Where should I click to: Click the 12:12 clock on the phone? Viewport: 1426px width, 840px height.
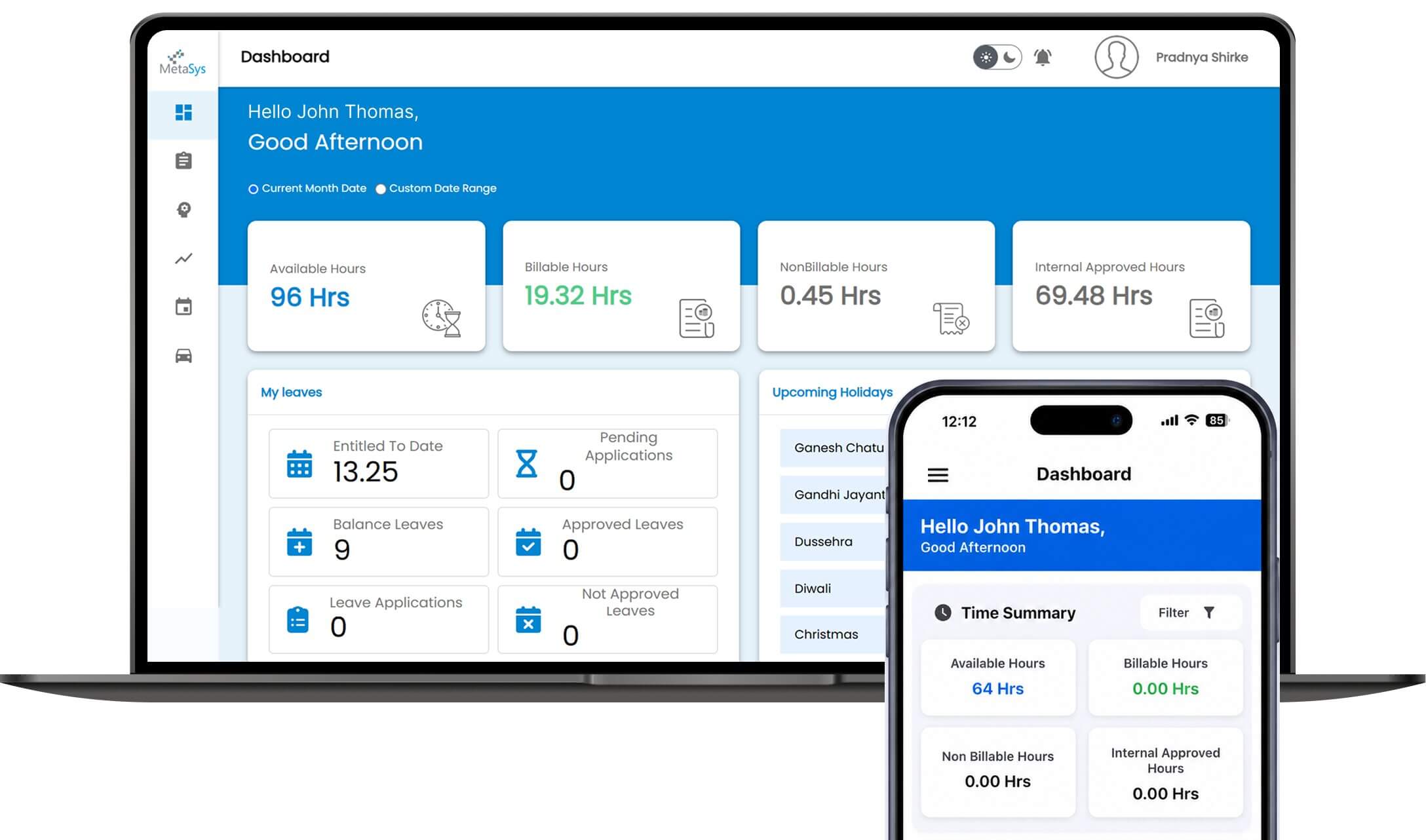[x=959, y=421]
